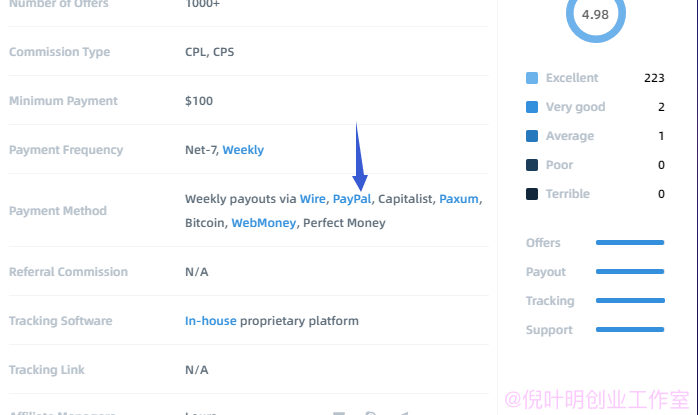Click the Poor rating dark square
This screenshot has width=698, height=415.
tap(532, 165)
